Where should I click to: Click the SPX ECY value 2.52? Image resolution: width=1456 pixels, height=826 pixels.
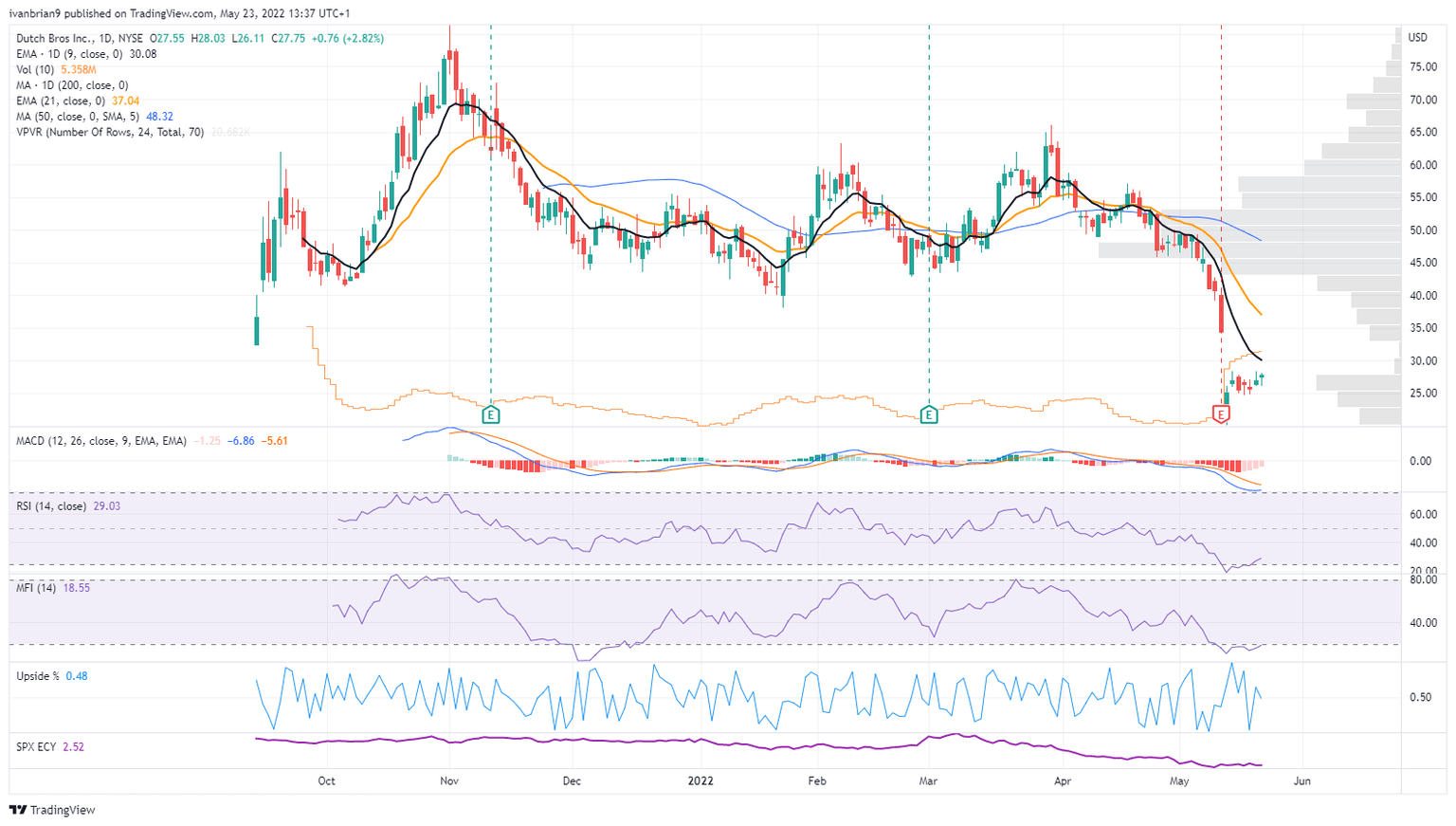coord(73,747)
